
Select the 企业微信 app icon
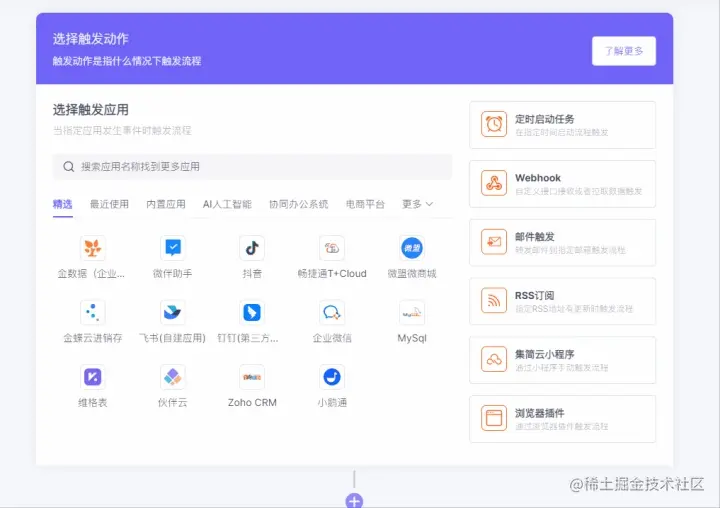[332, 312]
